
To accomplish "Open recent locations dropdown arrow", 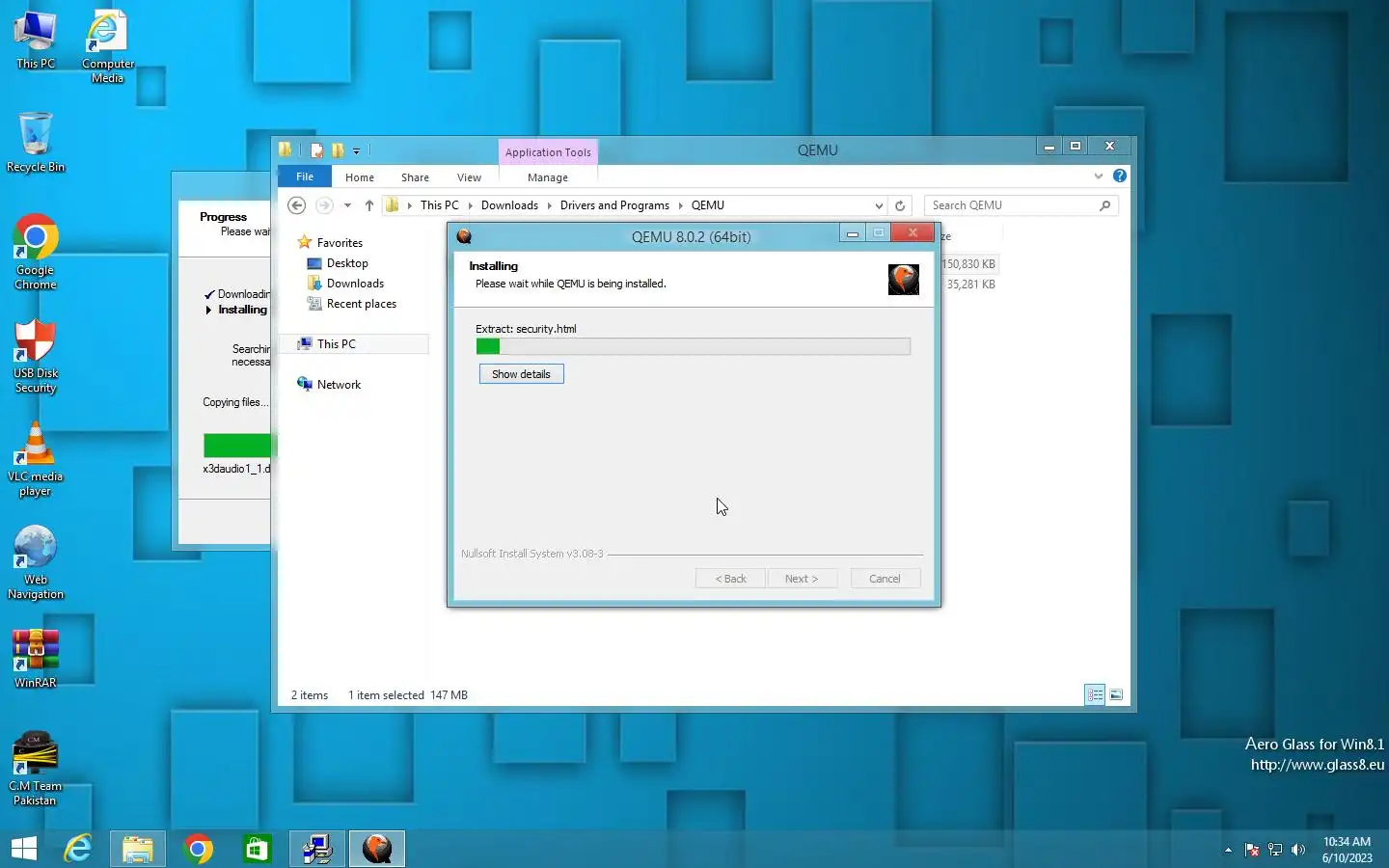I will tap(347, 205).
